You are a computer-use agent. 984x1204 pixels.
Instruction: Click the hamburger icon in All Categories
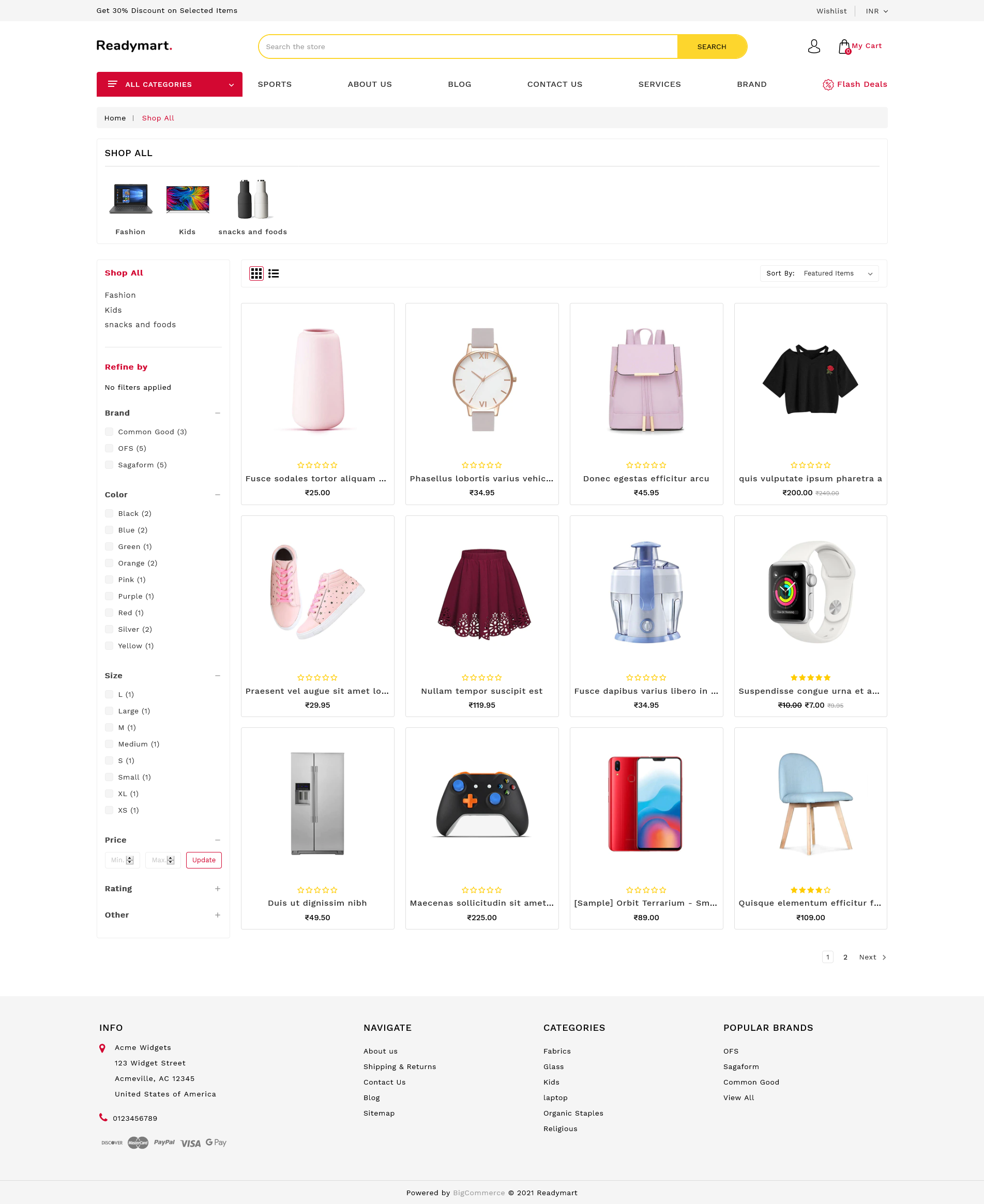click(112, 84)
